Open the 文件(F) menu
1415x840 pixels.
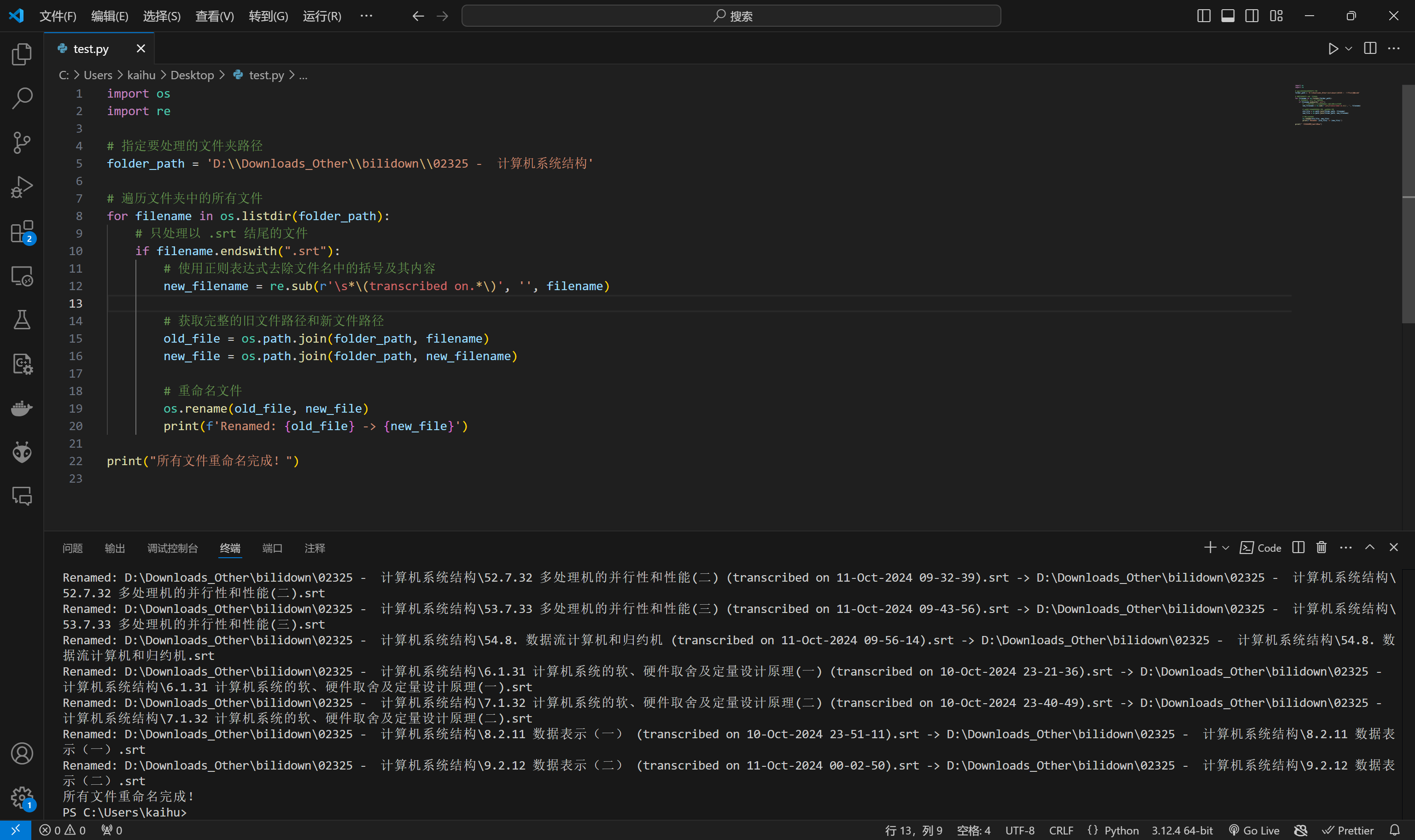pyautogui.click(x=58, y=16)
